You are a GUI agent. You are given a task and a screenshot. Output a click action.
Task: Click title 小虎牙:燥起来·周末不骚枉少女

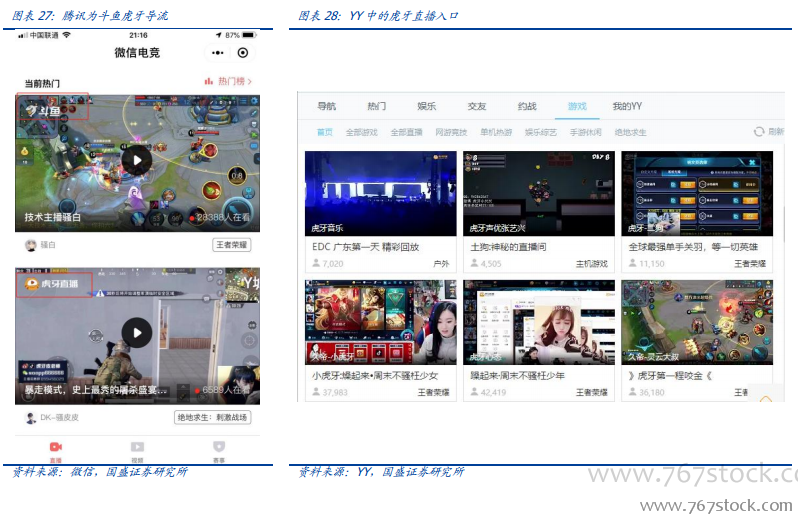pos(375,376)
